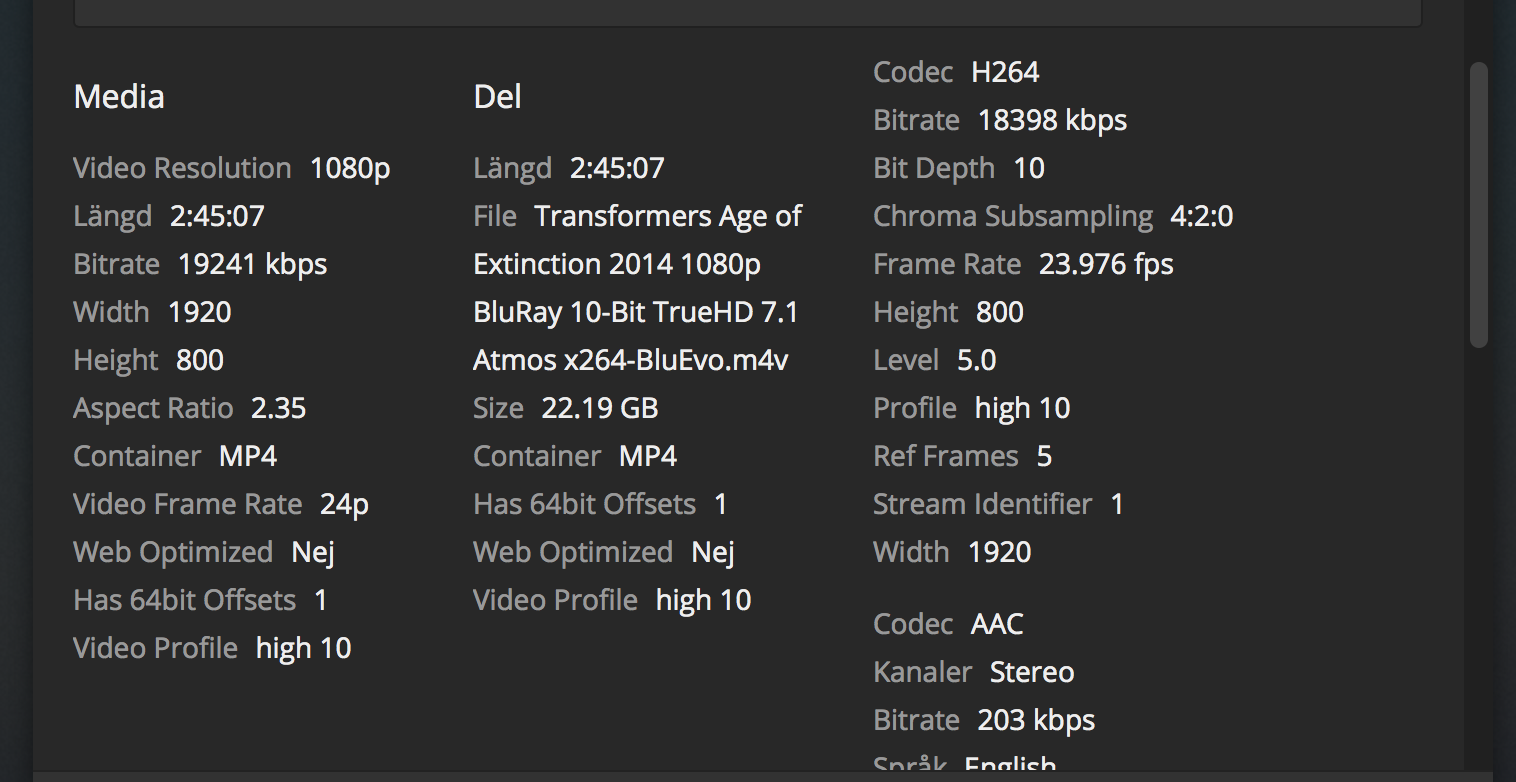Click the Ref Frames label
The image size is (1516, 782).
pyautogui.click(x=945, y=456)
